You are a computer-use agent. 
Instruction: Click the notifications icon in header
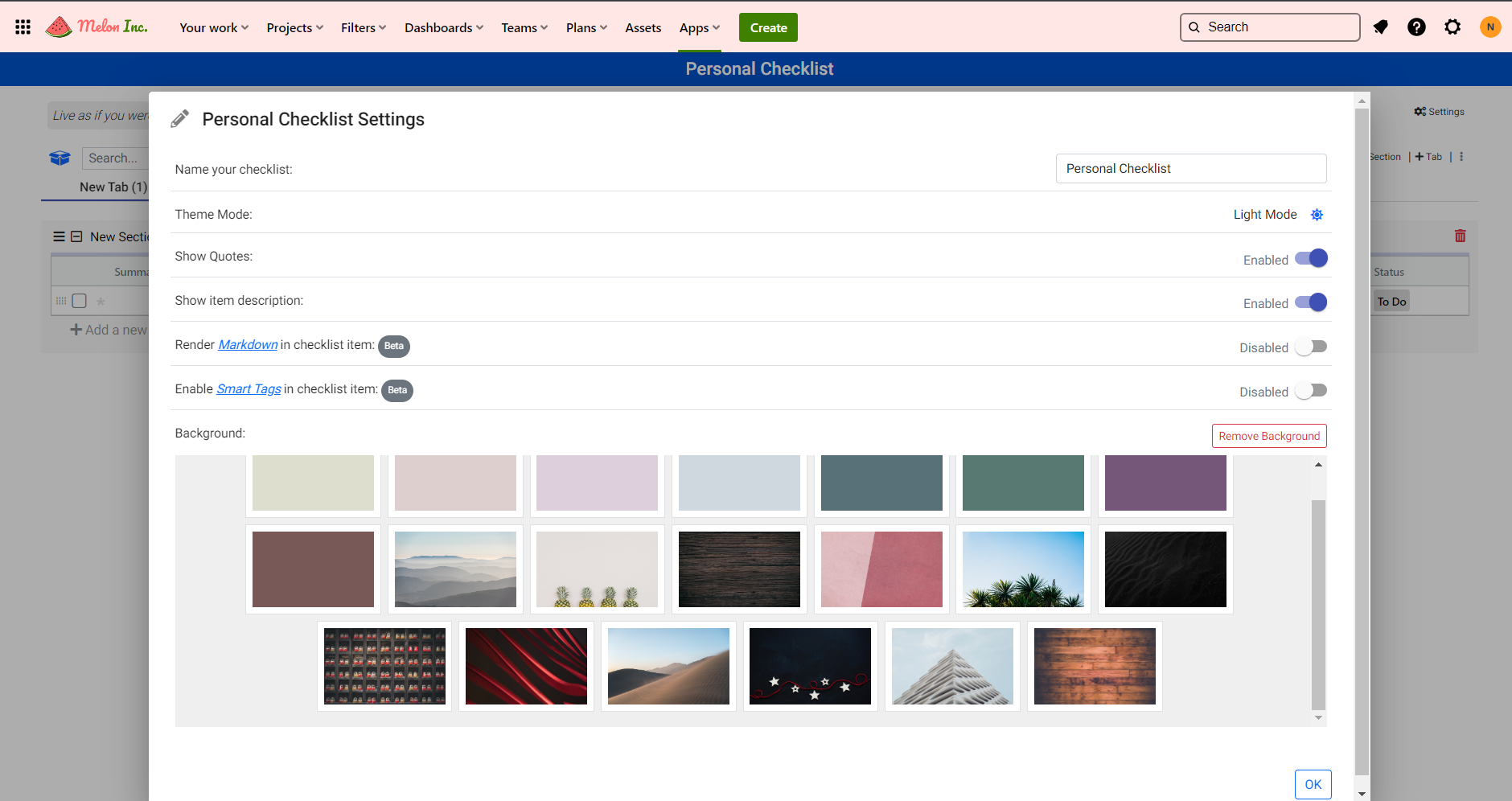tap(1380, 27)
